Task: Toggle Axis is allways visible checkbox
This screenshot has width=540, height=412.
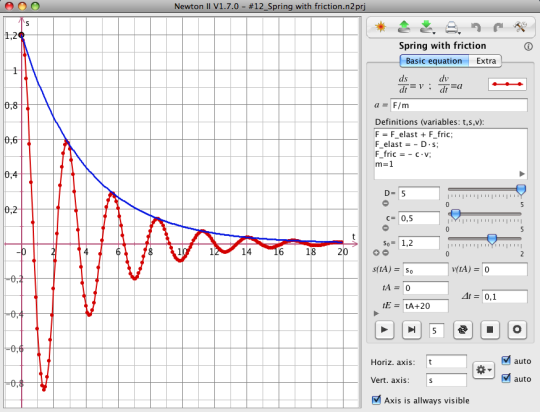Action: coord(376,400)
